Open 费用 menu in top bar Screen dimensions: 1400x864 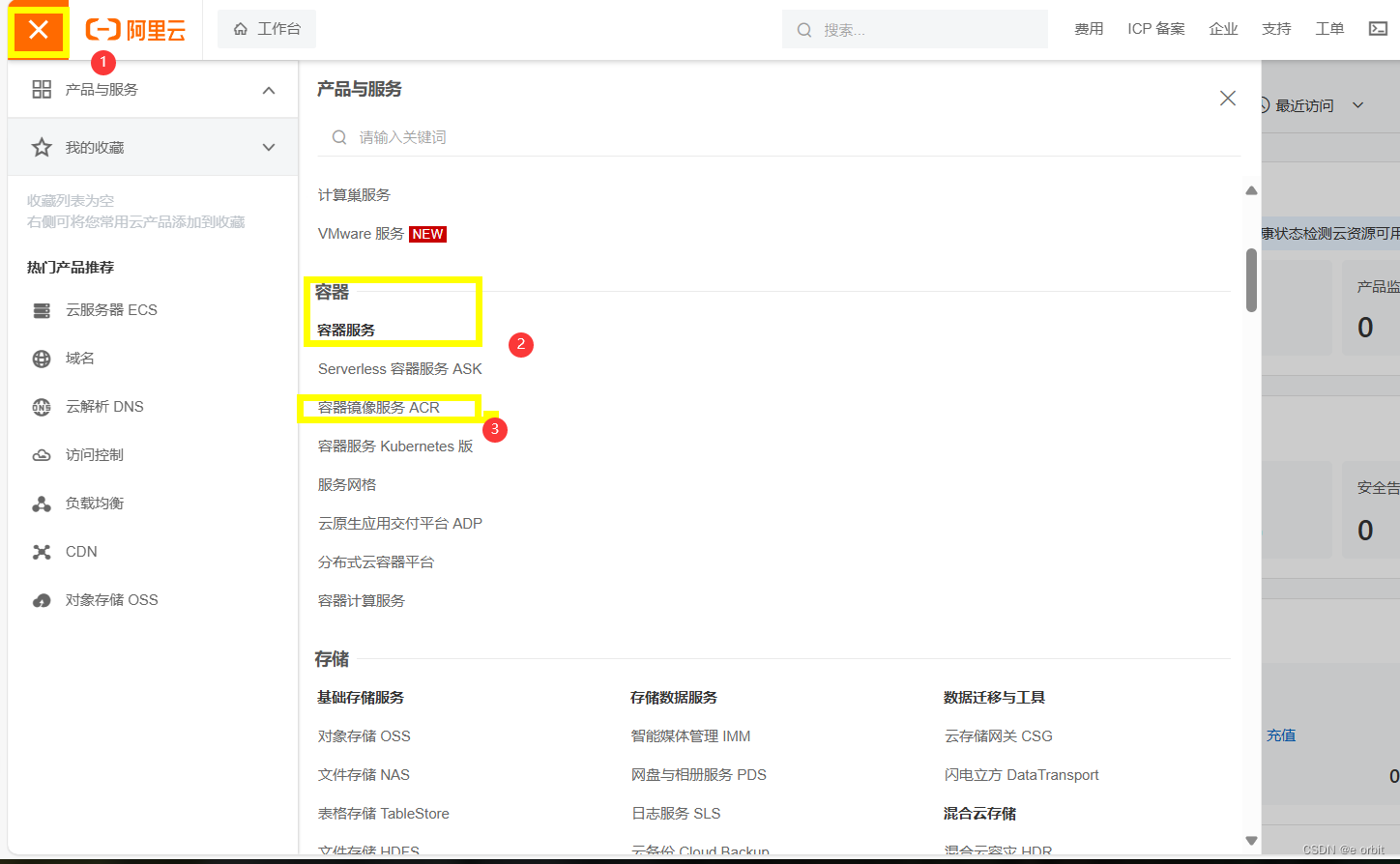[x=1089, y=29]
